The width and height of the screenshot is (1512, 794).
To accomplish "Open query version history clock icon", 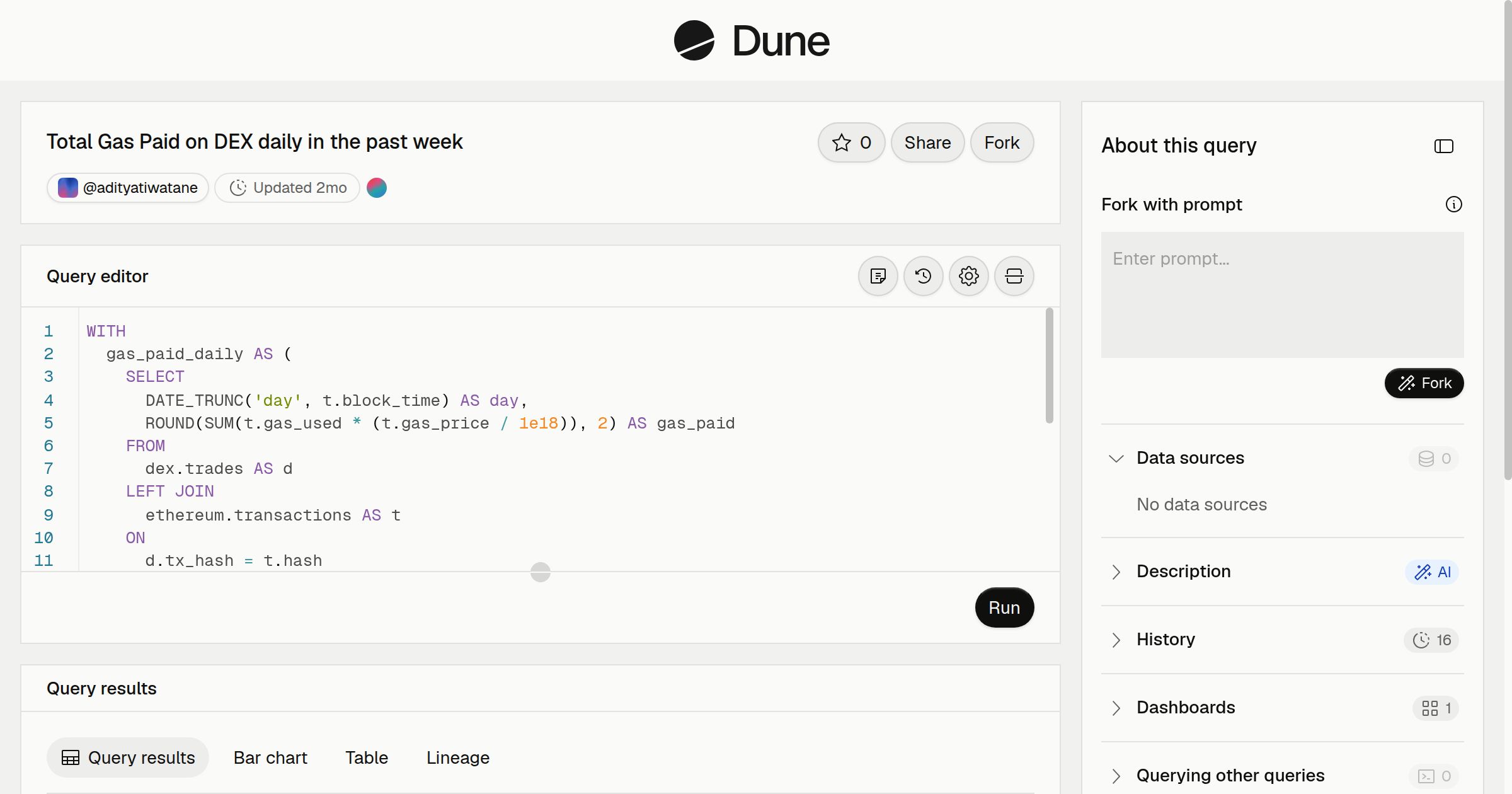I will pos(923,276).
